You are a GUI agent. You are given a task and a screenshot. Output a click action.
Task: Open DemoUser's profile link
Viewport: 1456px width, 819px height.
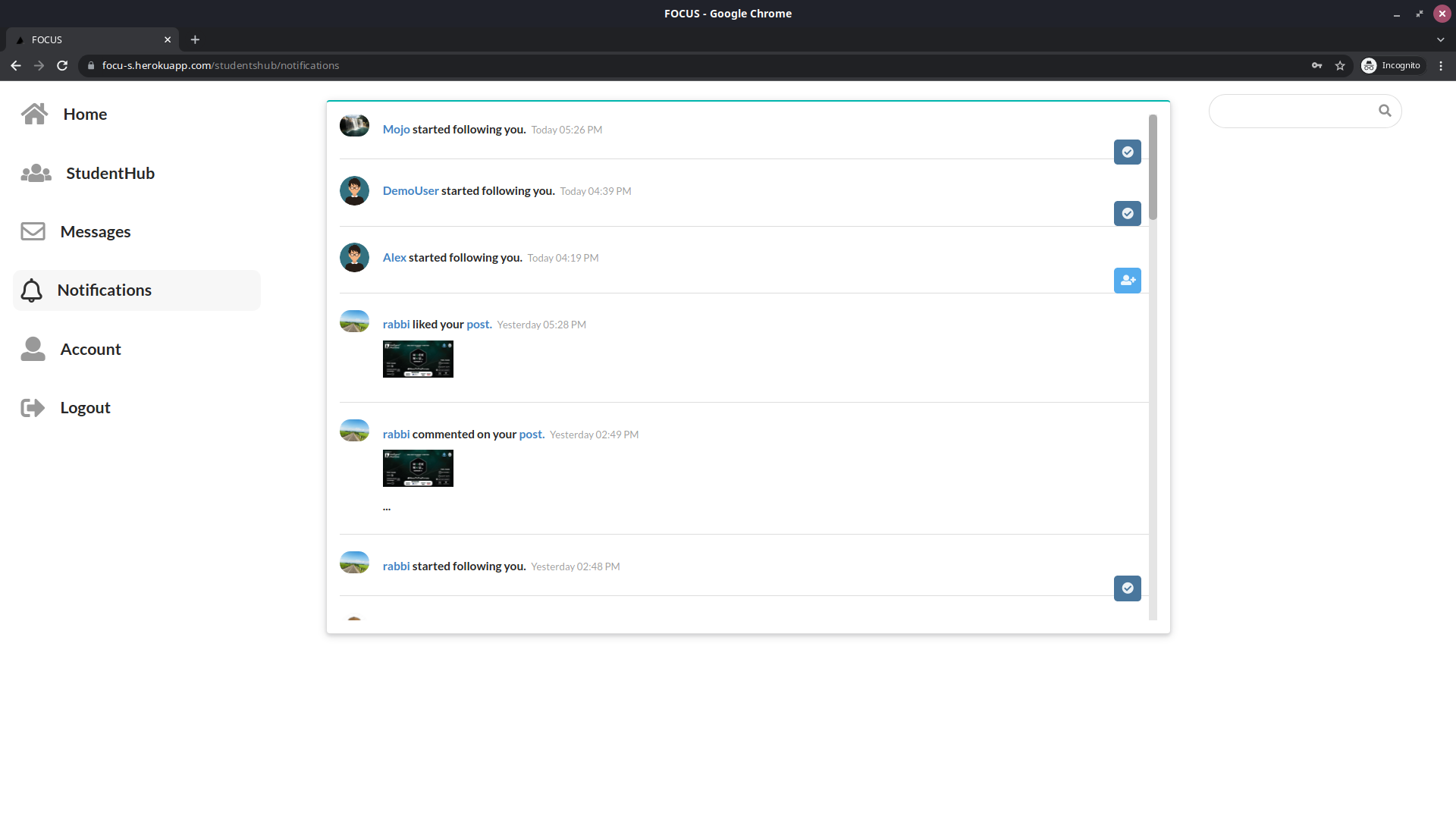409,190
